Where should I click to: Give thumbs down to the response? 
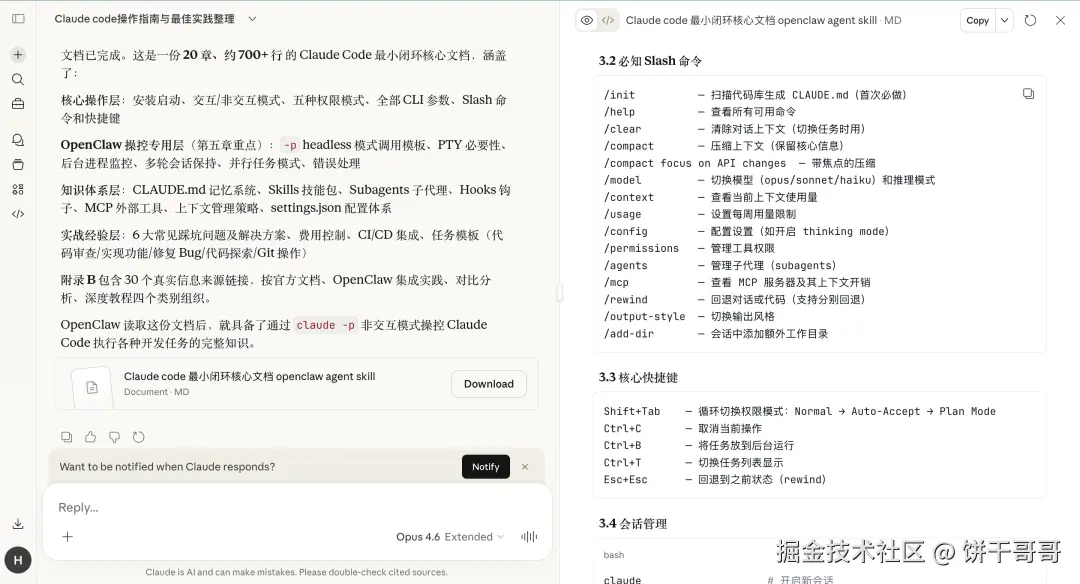114,437
